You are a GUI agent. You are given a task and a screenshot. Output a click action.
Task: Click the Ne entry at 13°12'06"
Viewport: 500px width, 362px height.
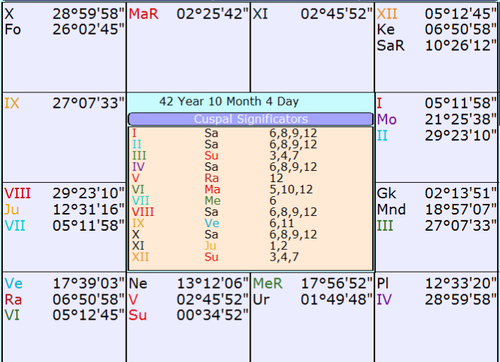tap(189, 283)
